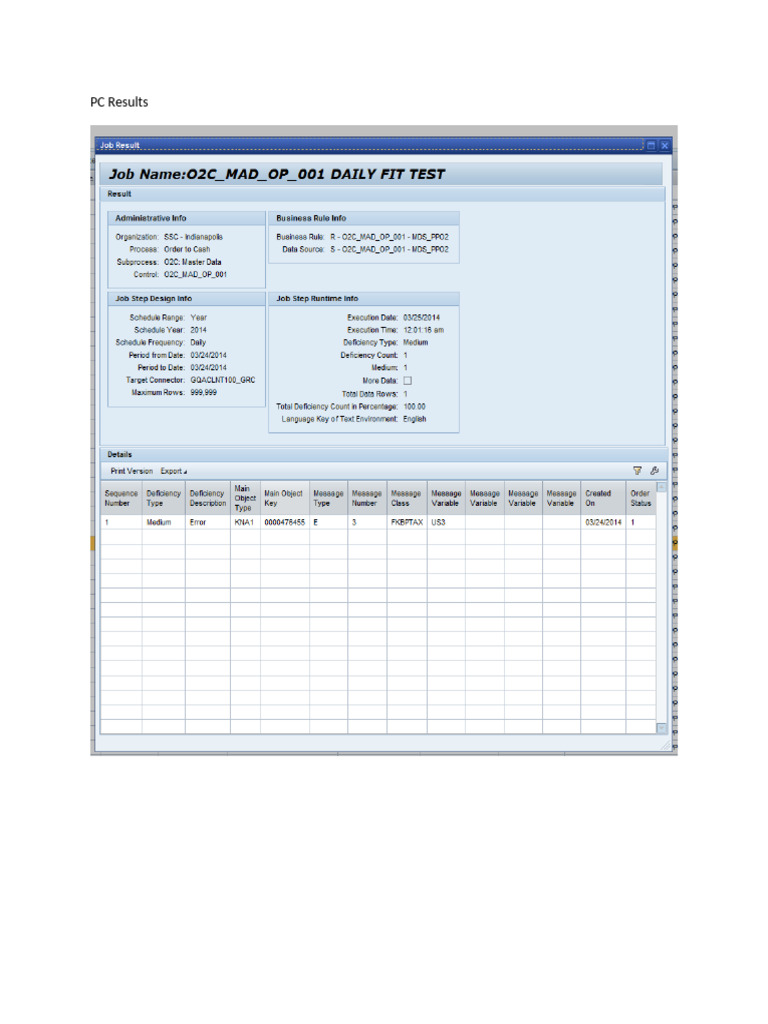Click the Created On cell in table row
Screen dimensions: 768x1024
point(603,522)
